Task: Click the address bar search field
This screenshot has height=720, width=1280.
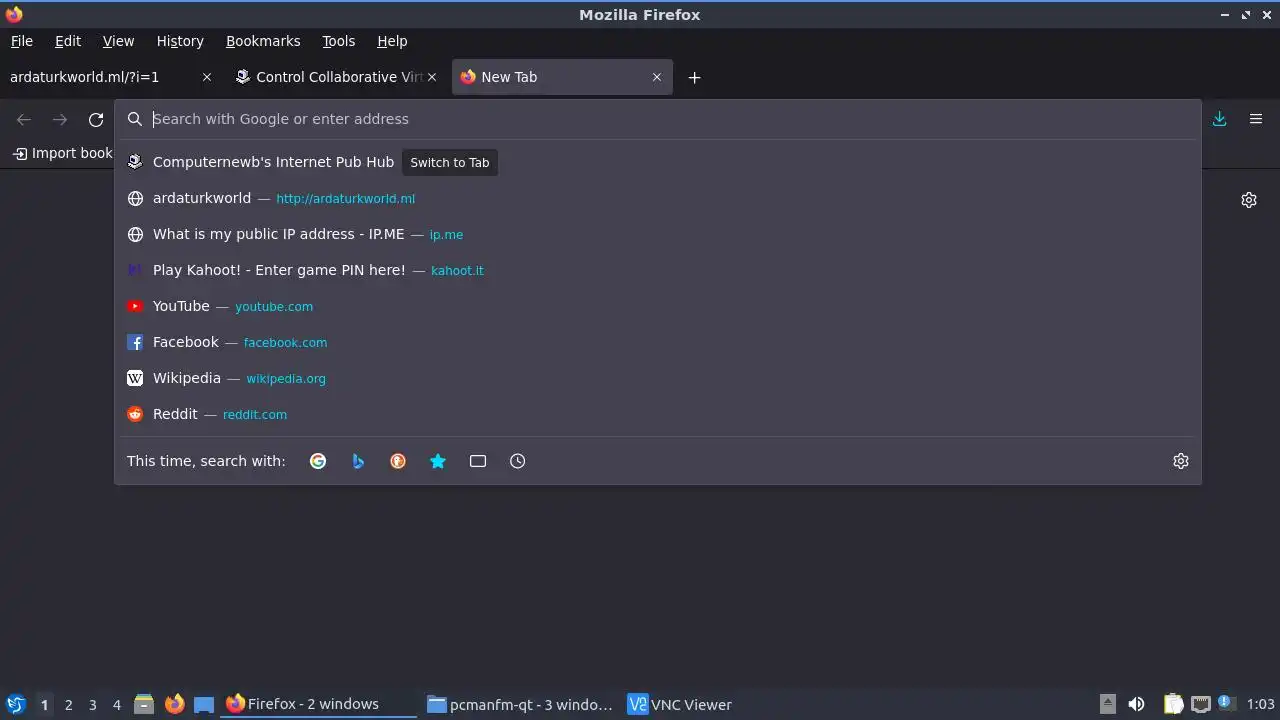Action: (658, 119)
